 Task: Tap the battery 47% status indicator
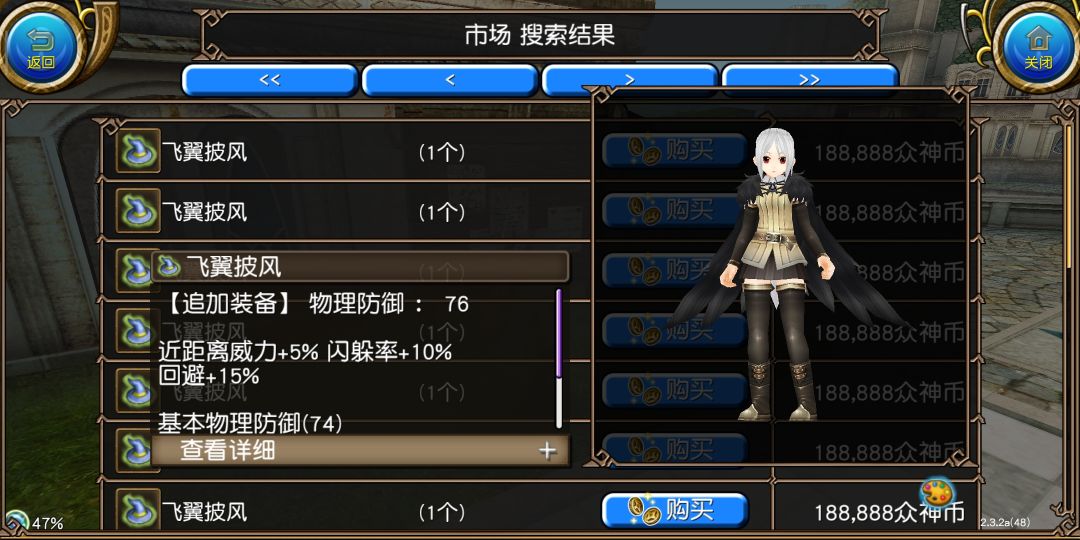point(34,522)
